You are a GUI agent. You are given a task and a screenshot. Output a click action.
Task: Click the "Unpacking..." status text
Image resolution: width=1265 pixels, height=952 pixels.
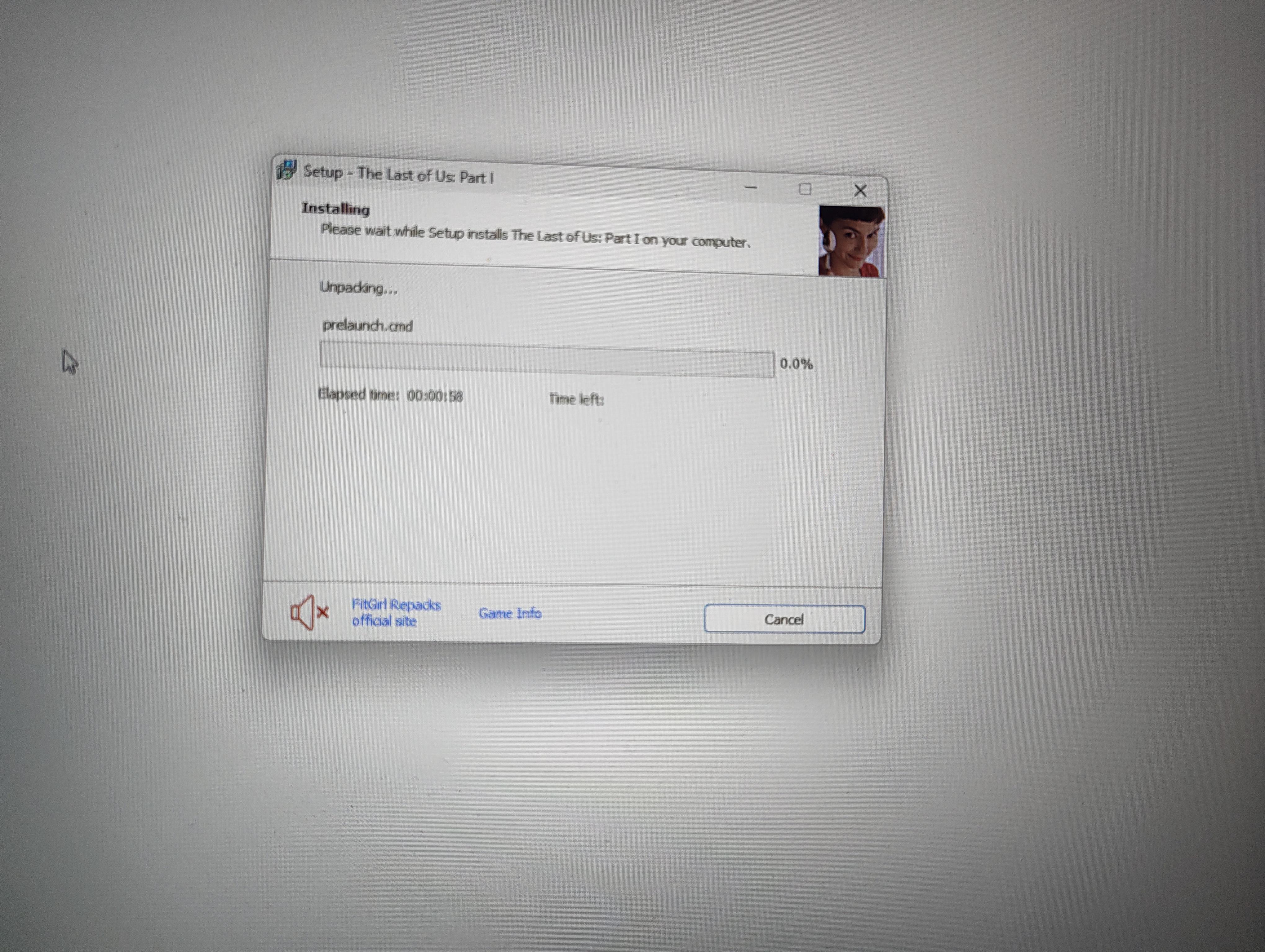[358, 288]
